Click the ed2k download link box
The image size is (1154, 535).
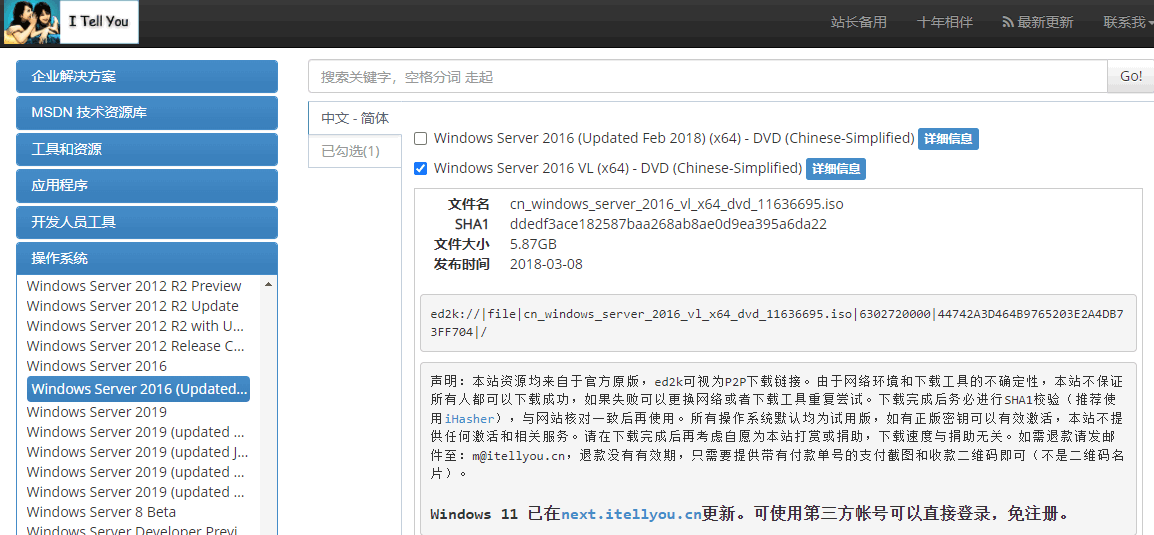(x=778, y=323)
